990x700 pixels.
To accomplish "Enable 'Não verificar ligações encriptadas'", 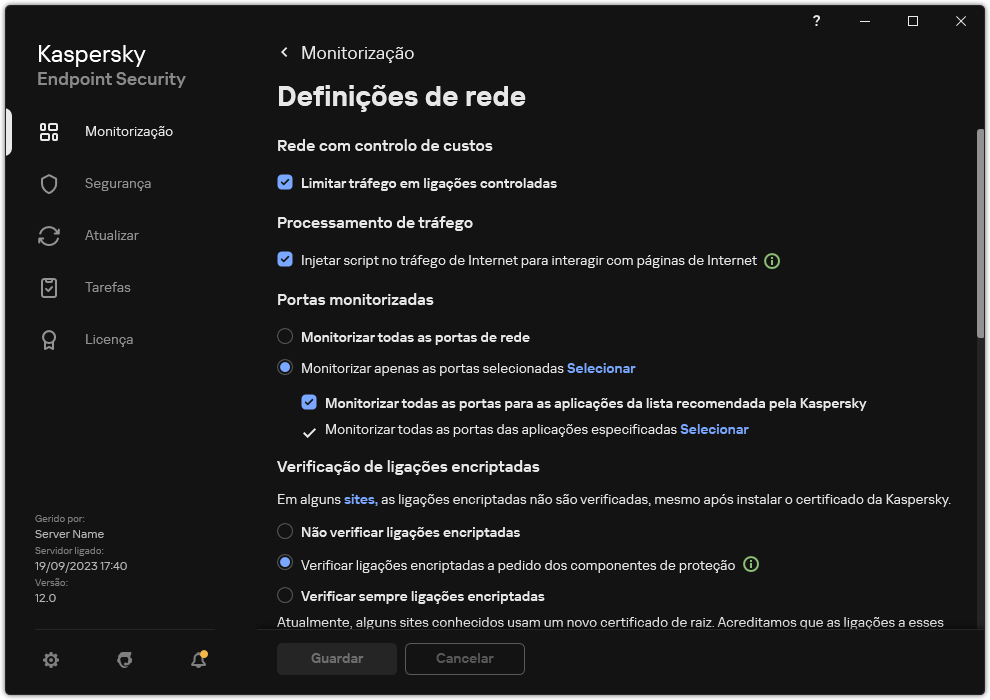I will point(285,532).
